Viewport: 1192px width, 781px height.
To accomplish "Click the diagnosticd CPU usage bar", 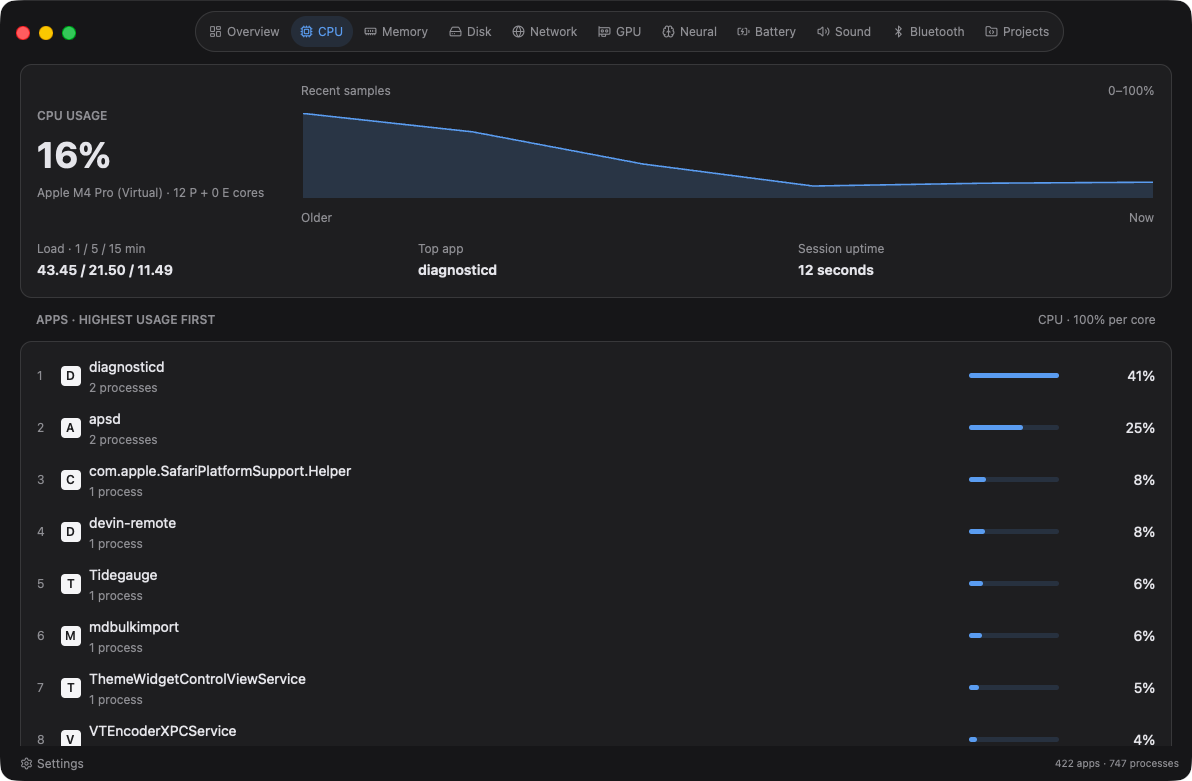I will [1013, 376].
